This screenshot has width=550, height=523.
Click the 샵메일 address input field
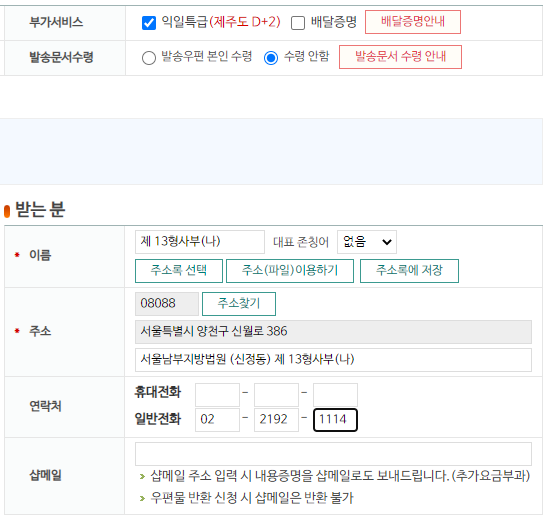point(333,454)
